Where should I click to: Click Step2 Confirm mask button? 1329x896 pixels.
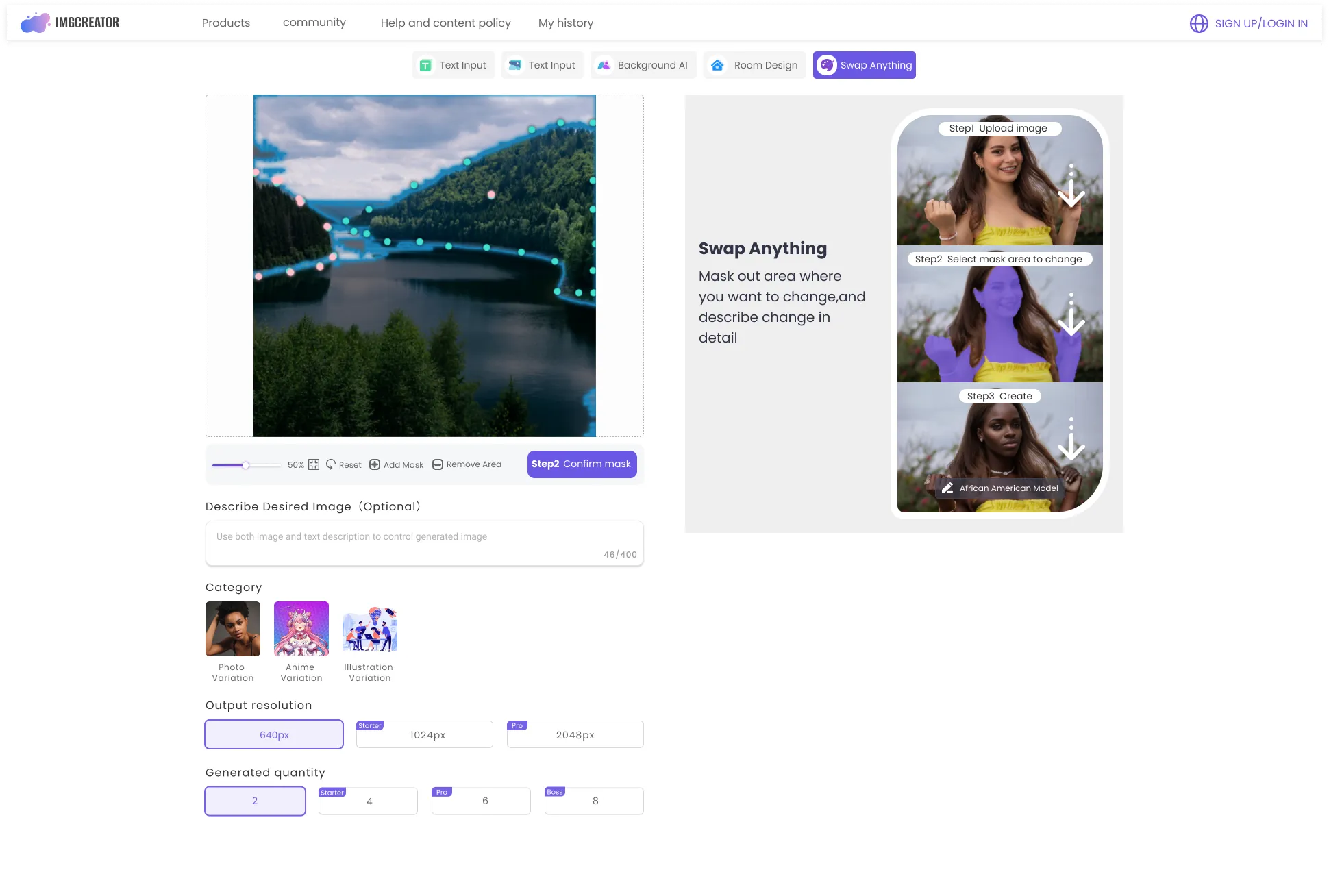tap(582, 464)
